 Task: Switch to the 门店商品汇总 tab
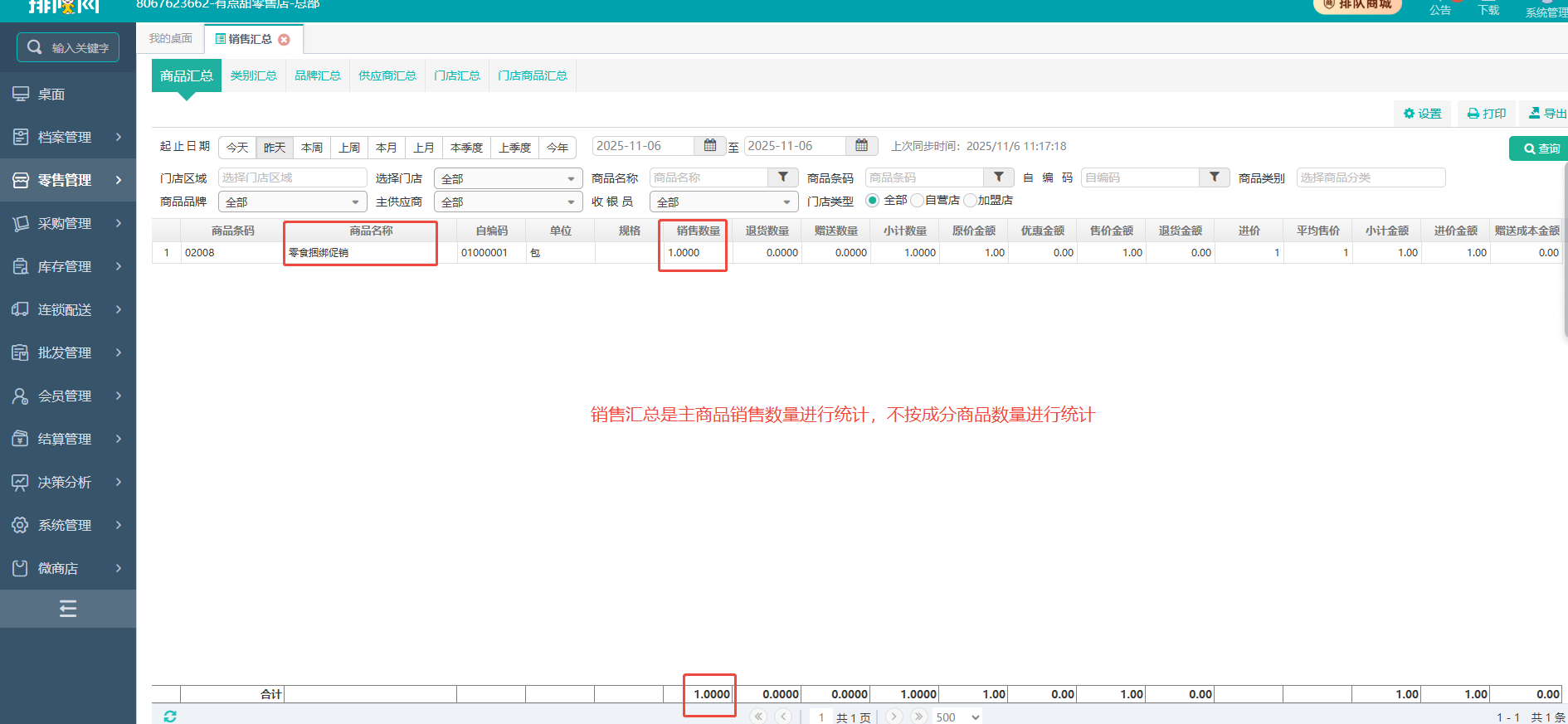533,76
